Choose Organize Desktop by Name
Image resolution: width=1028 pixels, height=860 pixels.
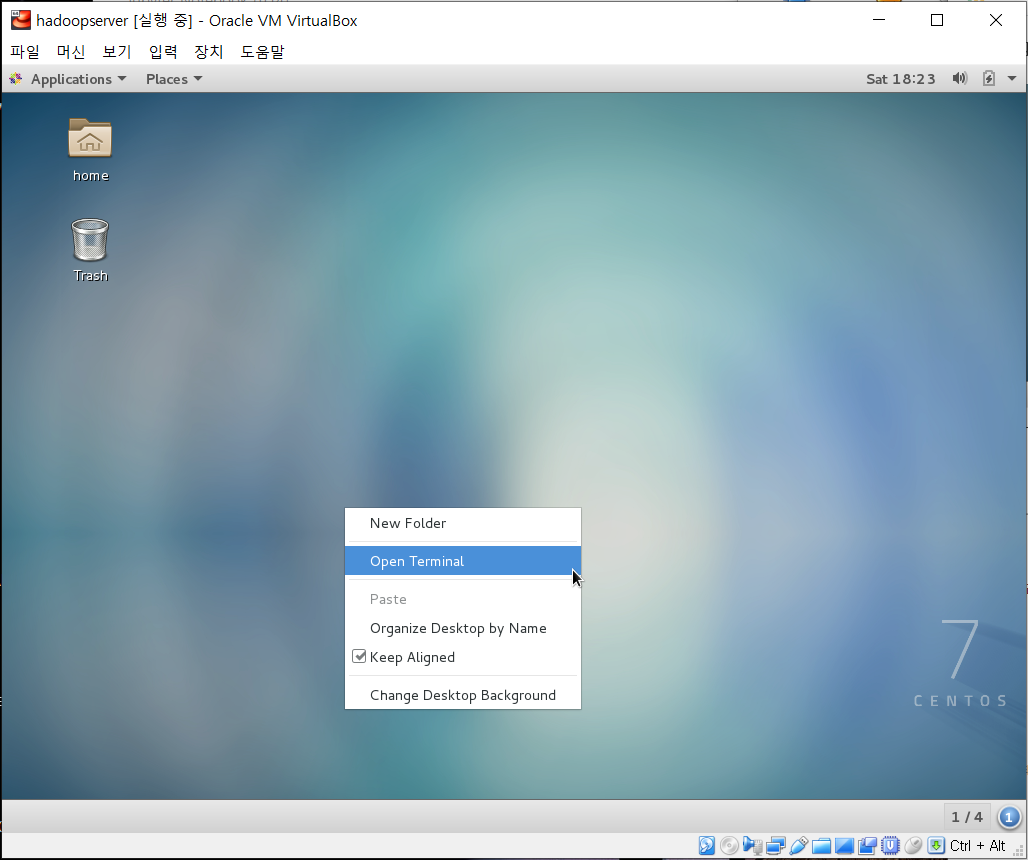[x=463, y=628]
